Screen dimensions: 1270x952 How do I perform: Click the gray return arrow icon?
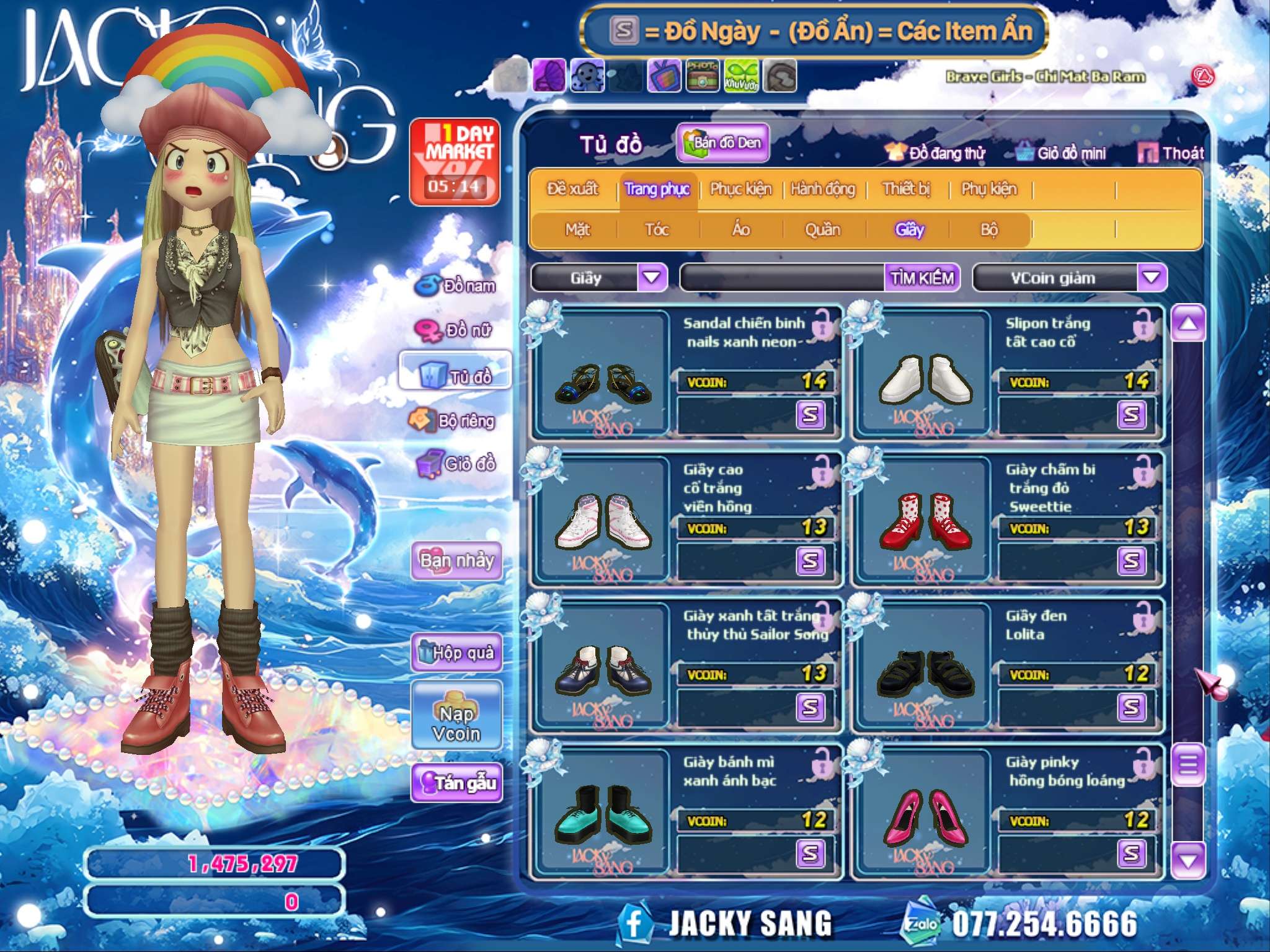(x=779, y=76)
